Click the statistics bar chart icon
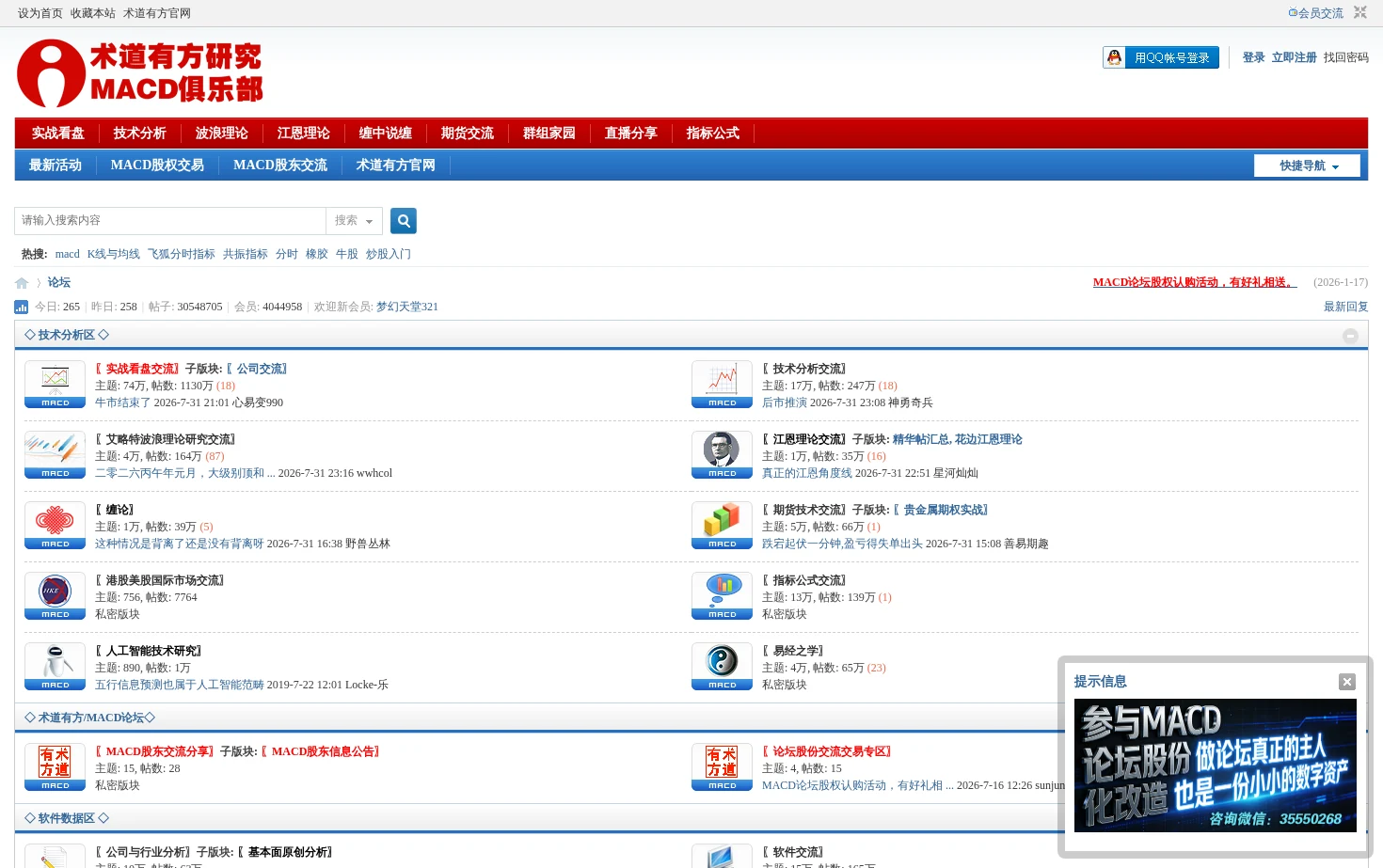 [22, 307]
